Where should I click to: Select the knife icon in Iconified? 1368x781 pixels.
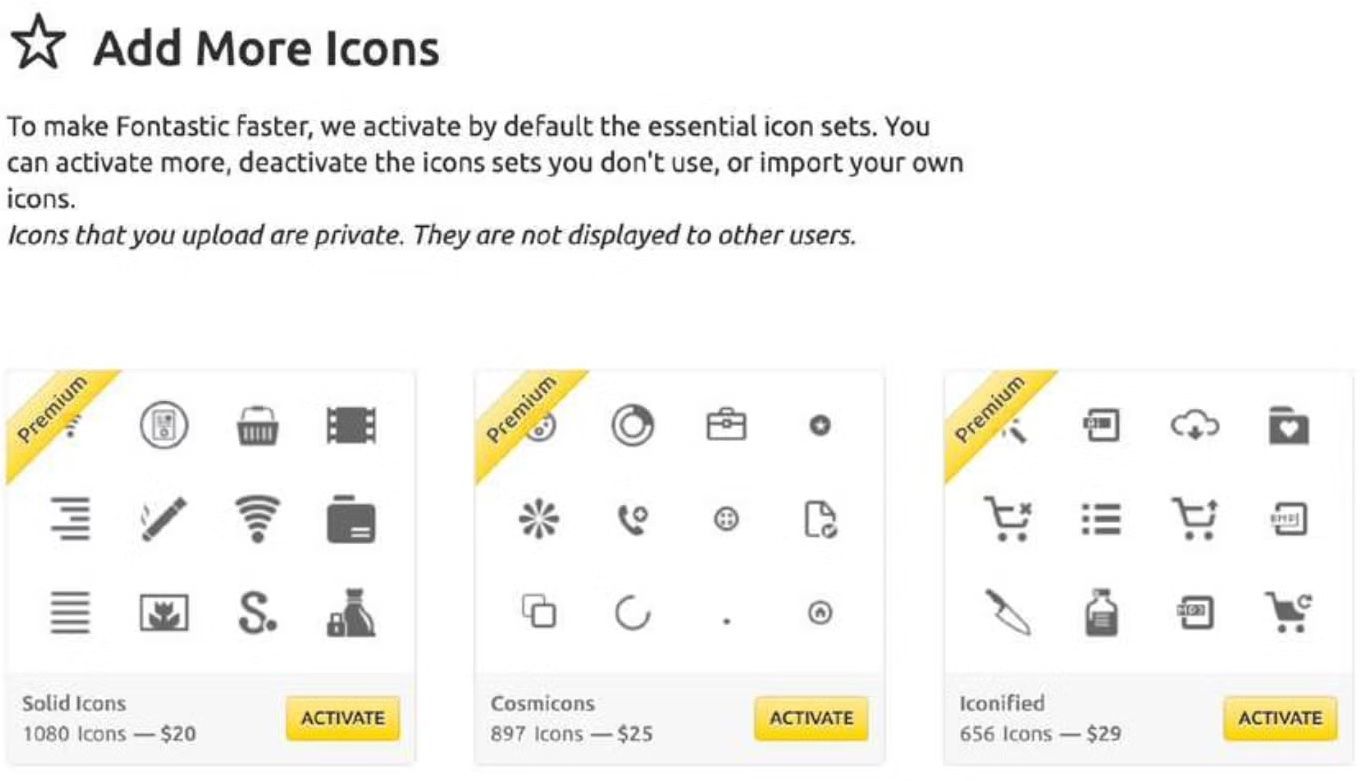[x=1007, y=612]
